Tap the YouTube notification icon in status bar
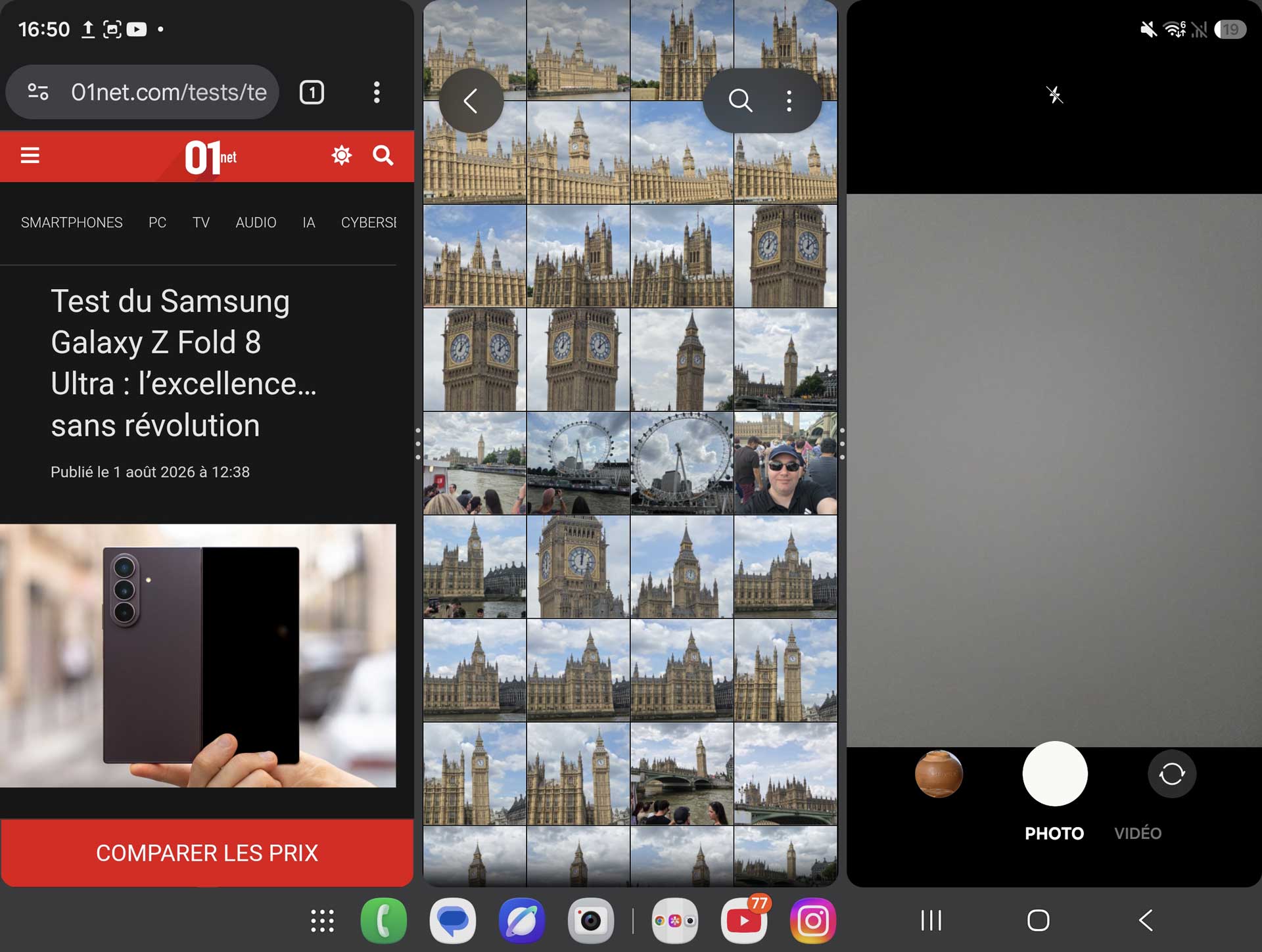The image size is (1262, 952). pyautogui.click(x=136, y=30)
